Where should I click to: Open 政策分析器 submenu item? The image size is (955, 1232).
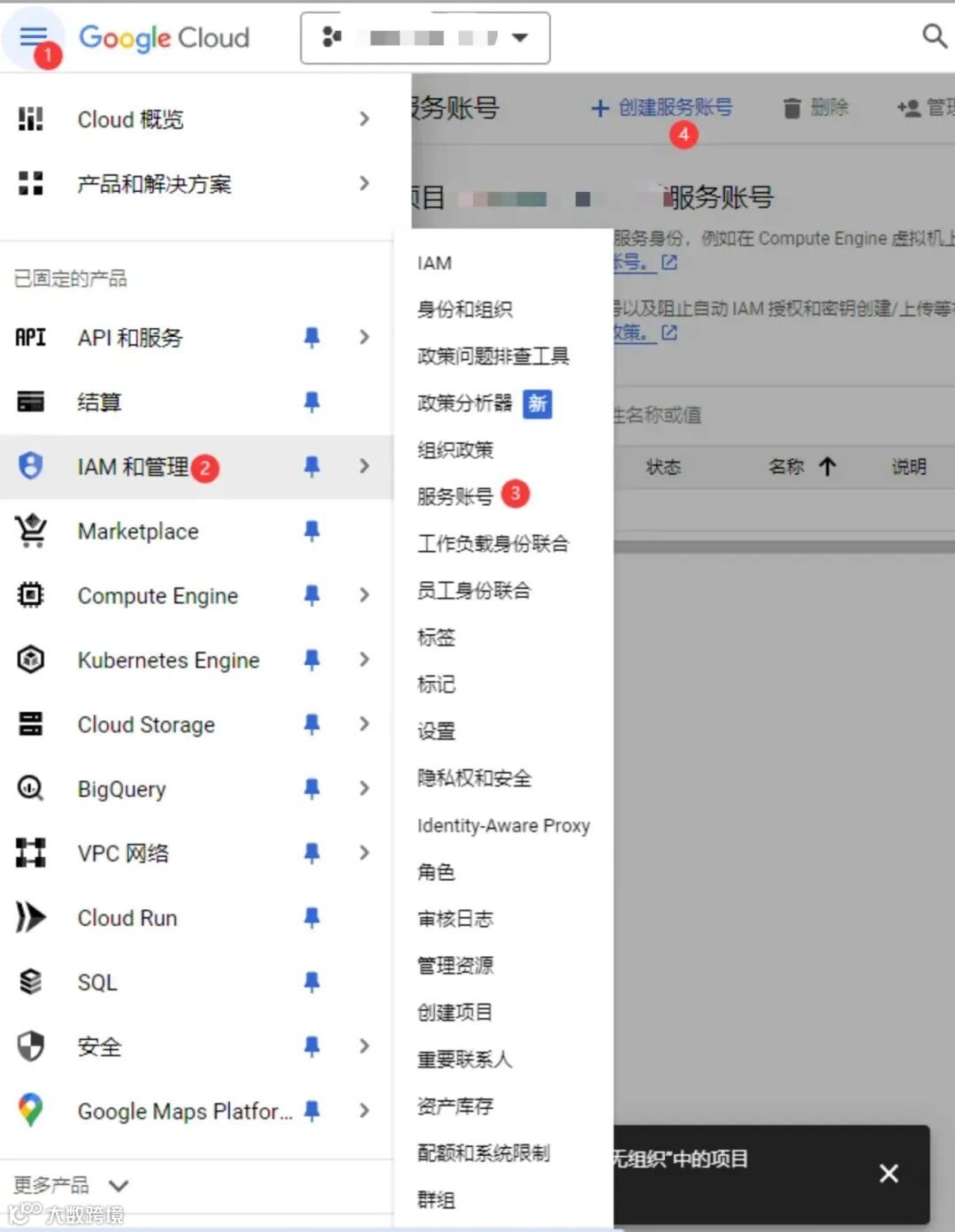click(464, 403)
